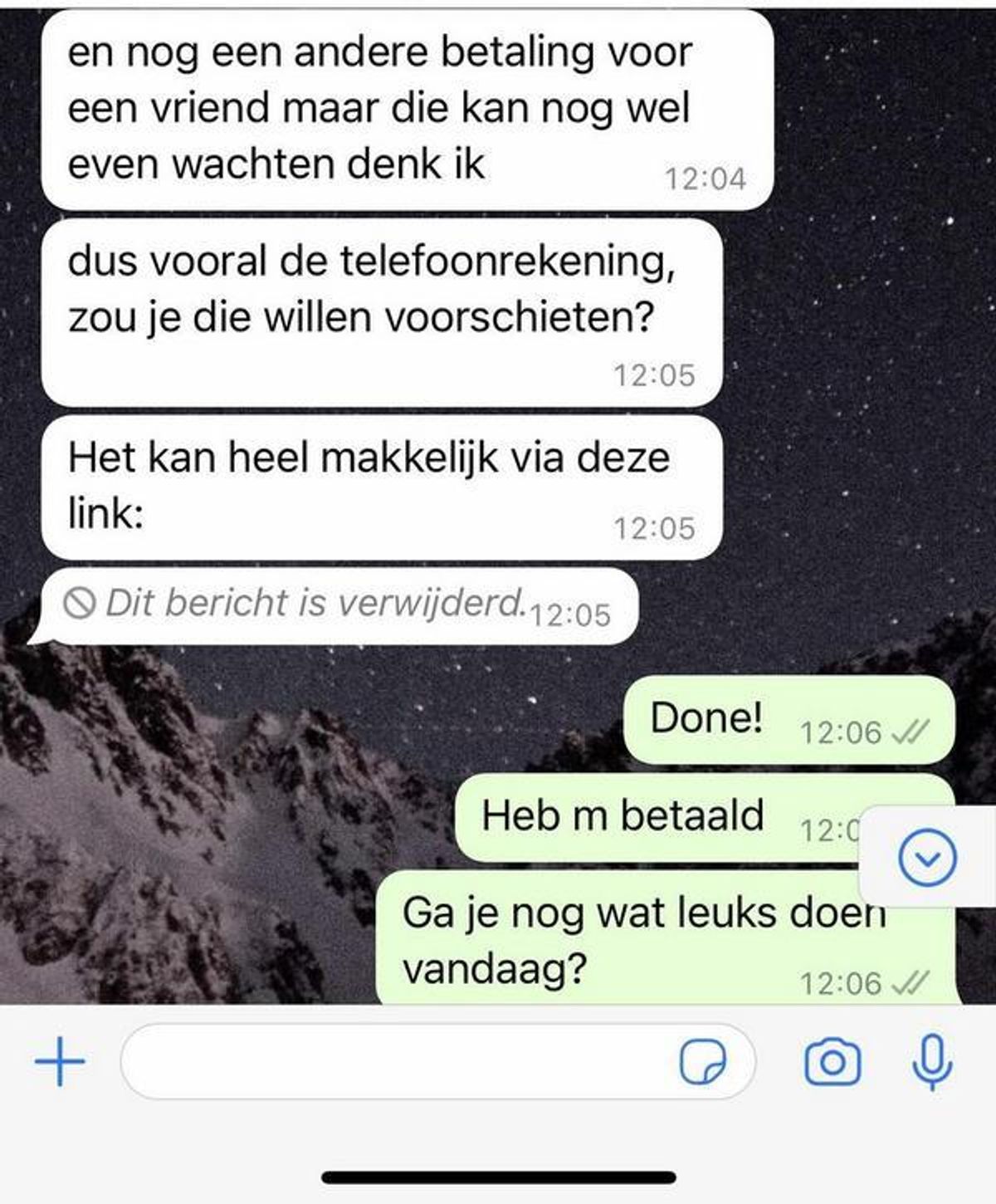The height and width of the screenshot is (1204, 996).
Task: Tap the microphone voice message icon
Action: 932,1061
